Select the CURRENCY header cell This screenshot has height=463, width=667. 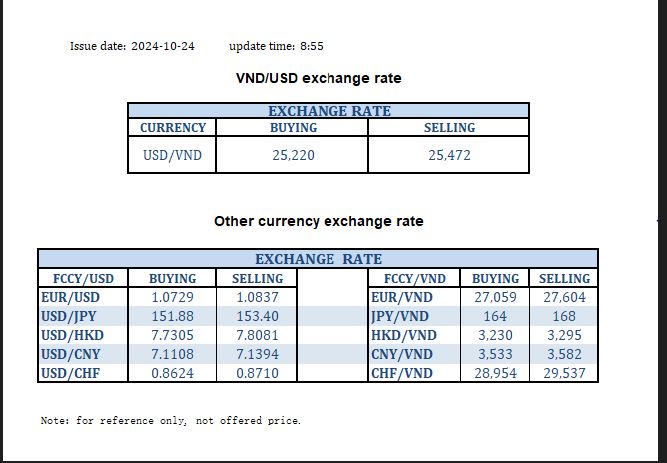(x=172, y=128)
